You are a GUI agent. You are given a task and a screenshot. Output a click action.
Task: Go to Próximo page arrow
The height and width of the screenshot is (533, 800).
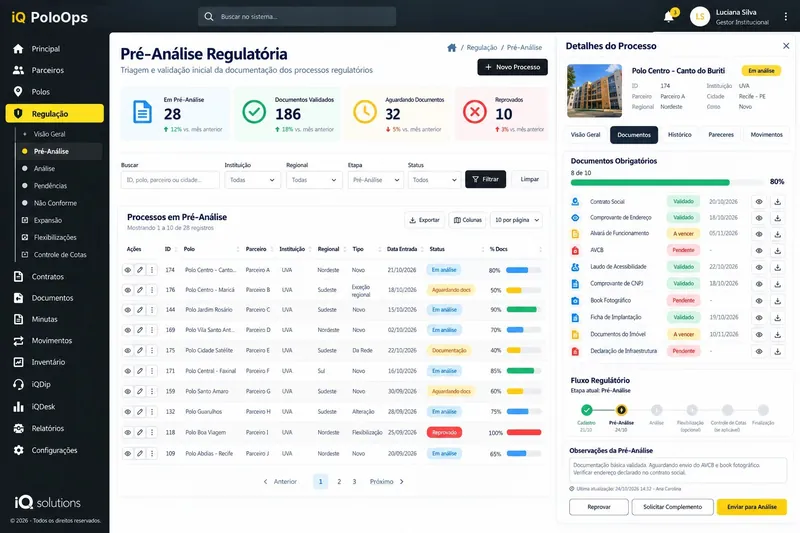(402, 481)
